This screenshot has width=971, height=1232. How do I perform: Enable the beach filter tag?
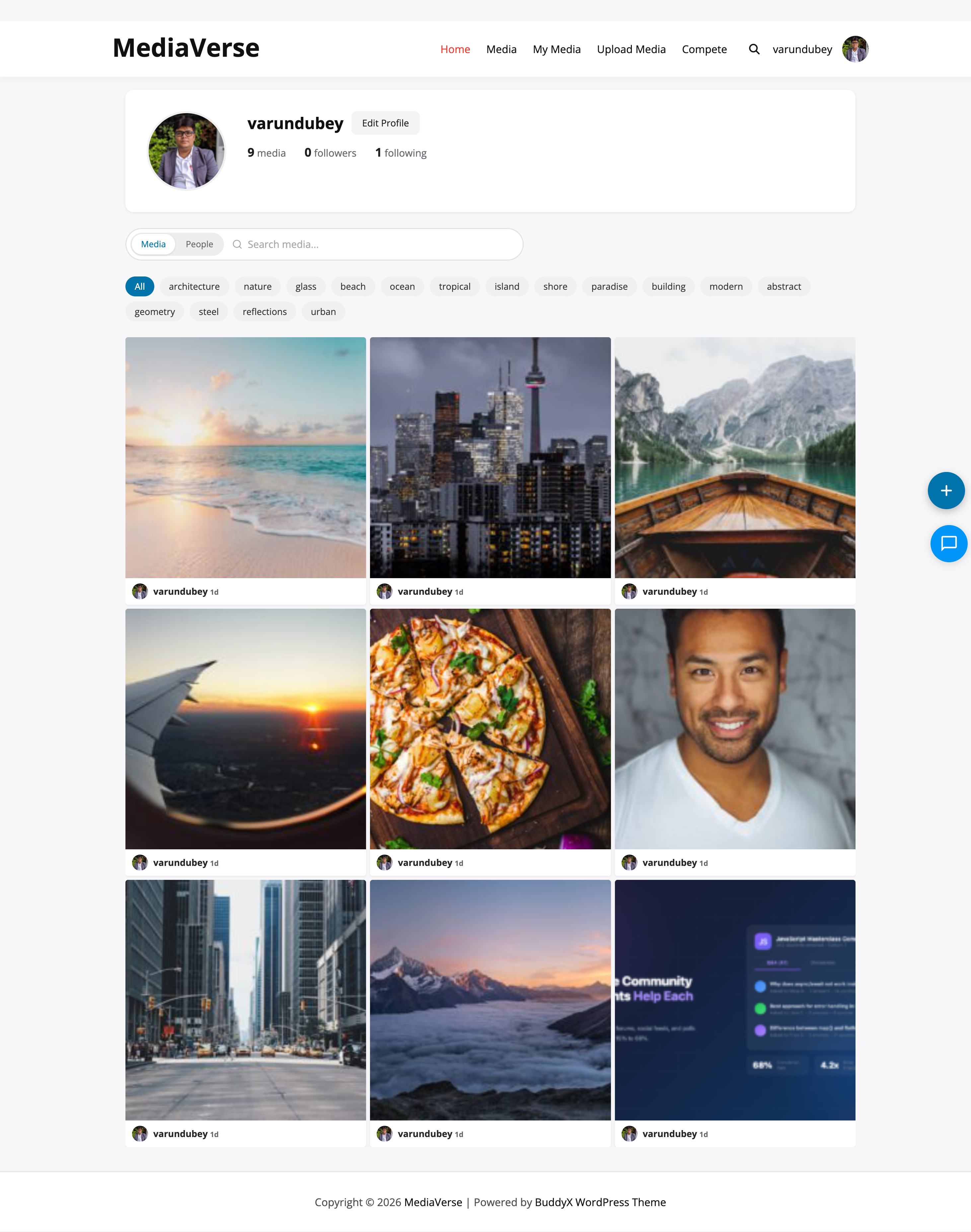(352, 286)
